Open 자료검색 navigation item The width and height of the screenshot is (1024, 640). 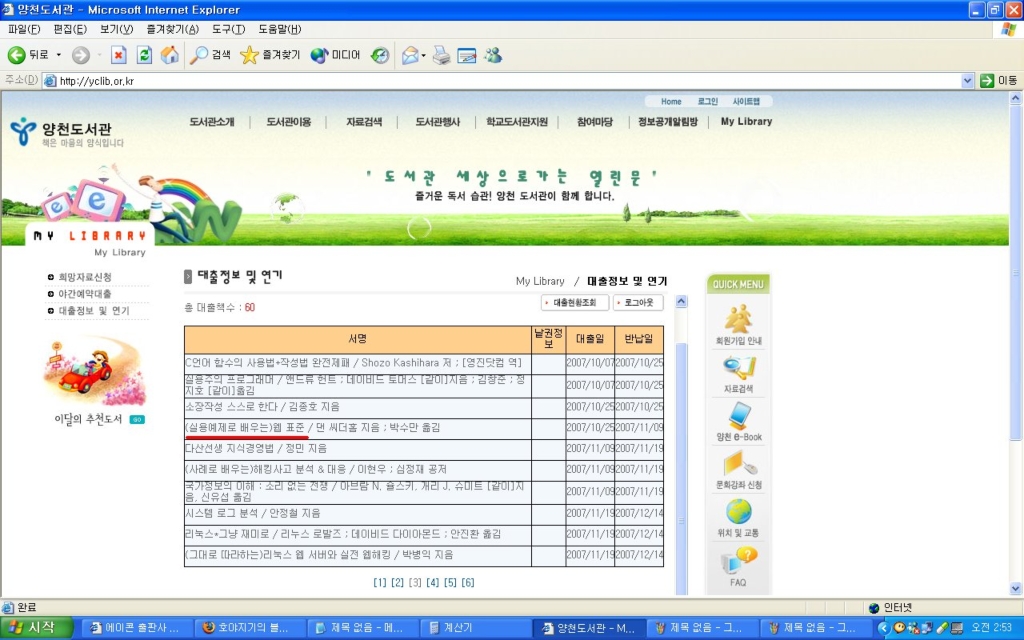tap(364, 121)
